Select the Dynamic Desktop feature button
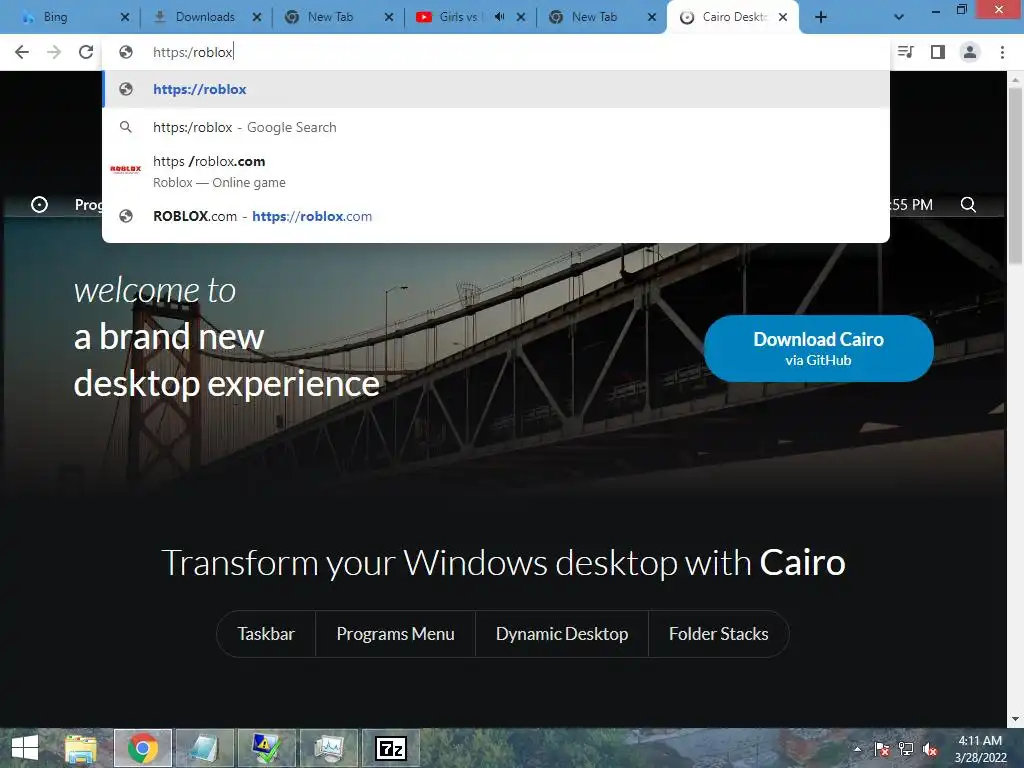 [x=562, y=633]
